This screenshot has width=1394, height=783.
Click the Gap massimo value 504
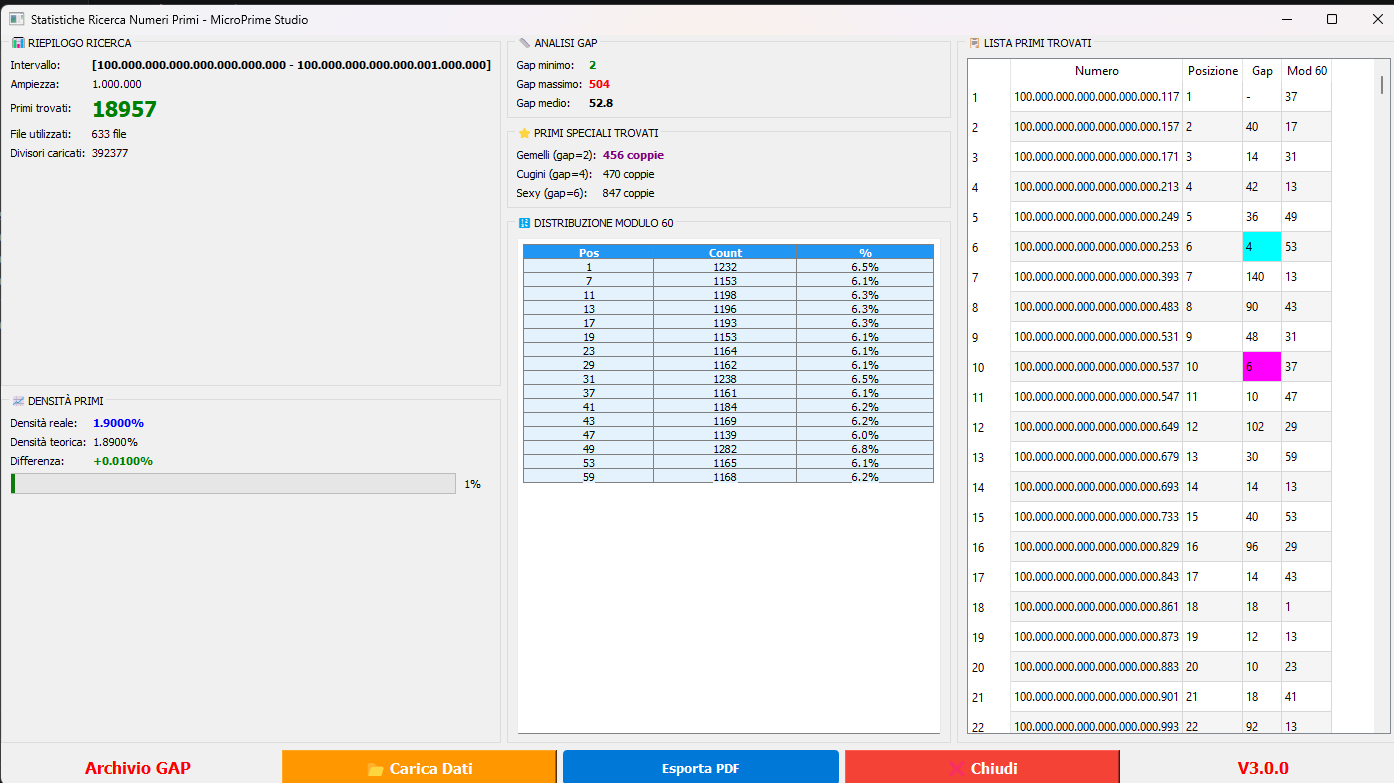click(599, 84)
